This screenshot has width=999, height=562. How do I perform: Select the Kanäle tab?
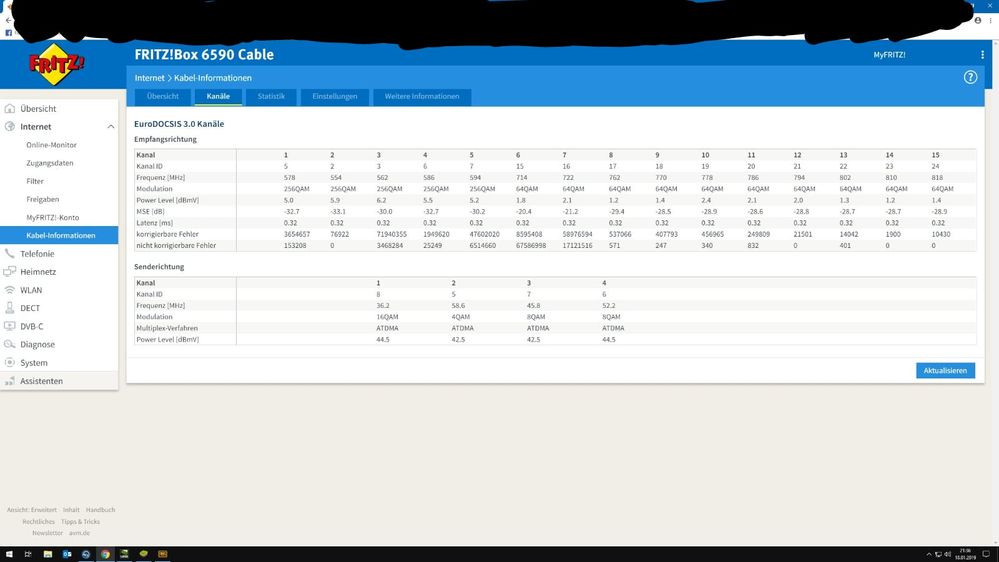218,96
